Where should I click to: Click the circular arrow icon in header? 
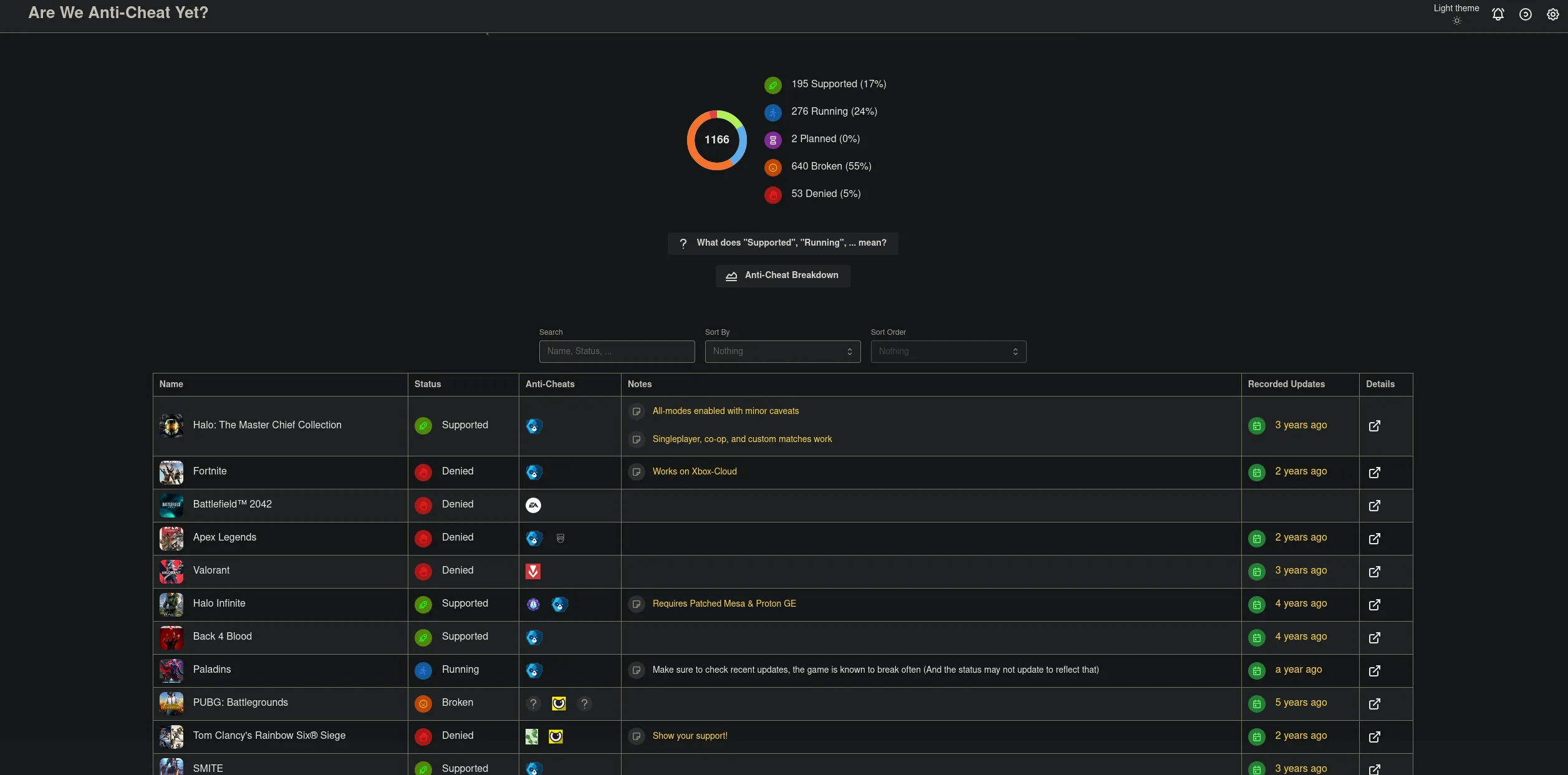coord(1525,14)
